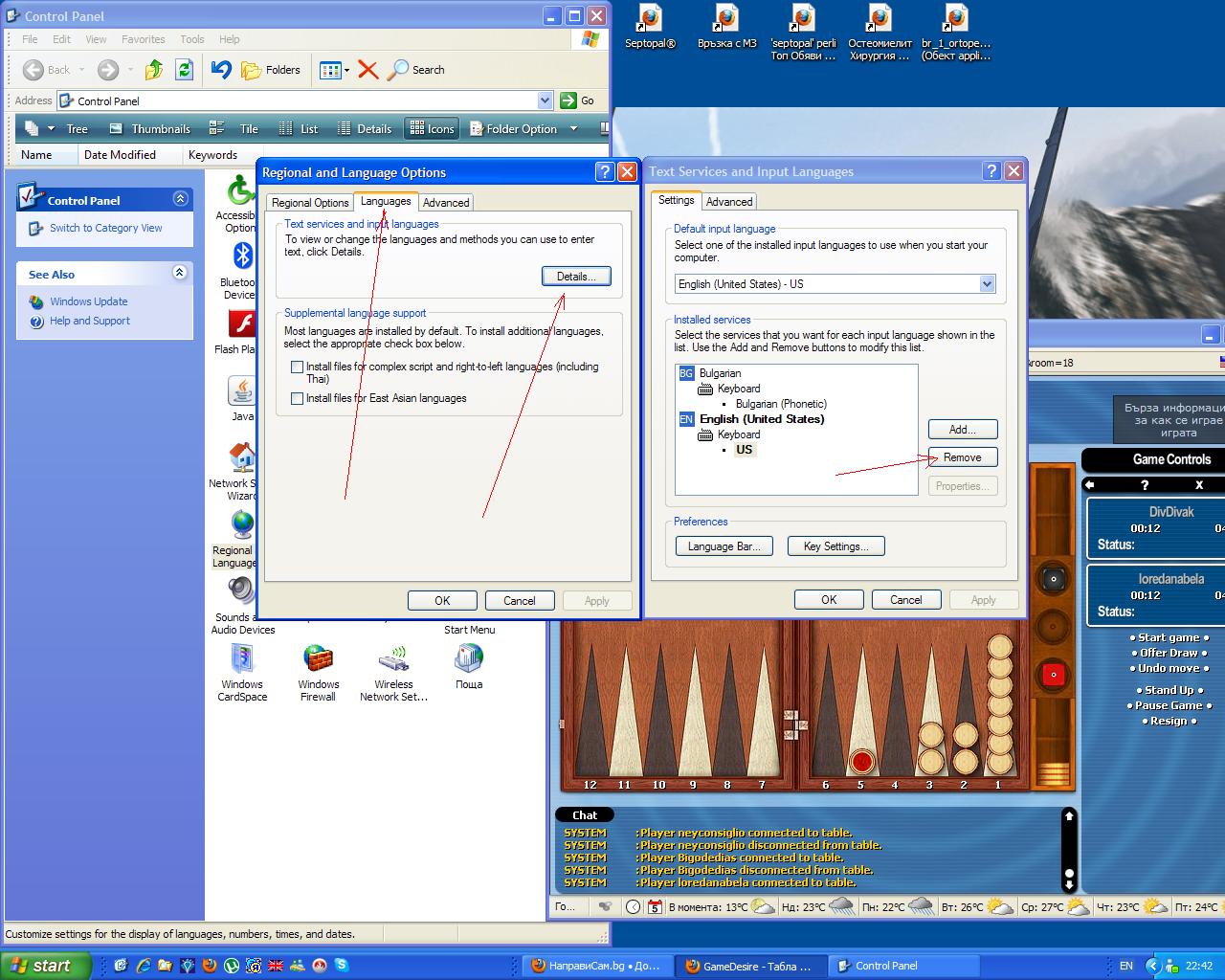Viewport: 1225px width, 980px height.
Task: Click the Search toolbar icon
Action: pyautogui.click(x=415, y=70)
